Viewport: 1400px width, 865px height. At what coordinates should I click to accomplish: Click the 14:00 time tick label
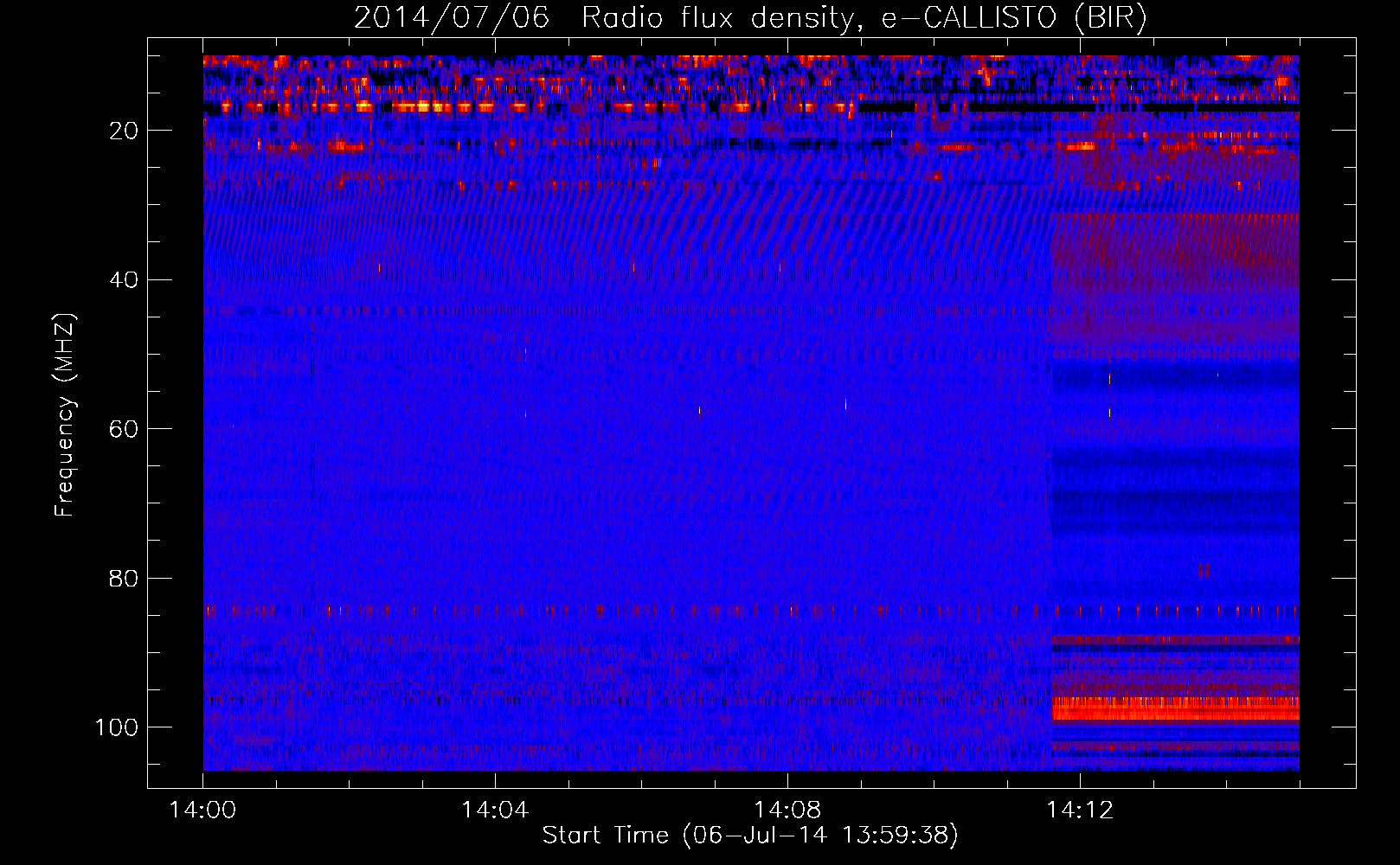coord(203,811)
